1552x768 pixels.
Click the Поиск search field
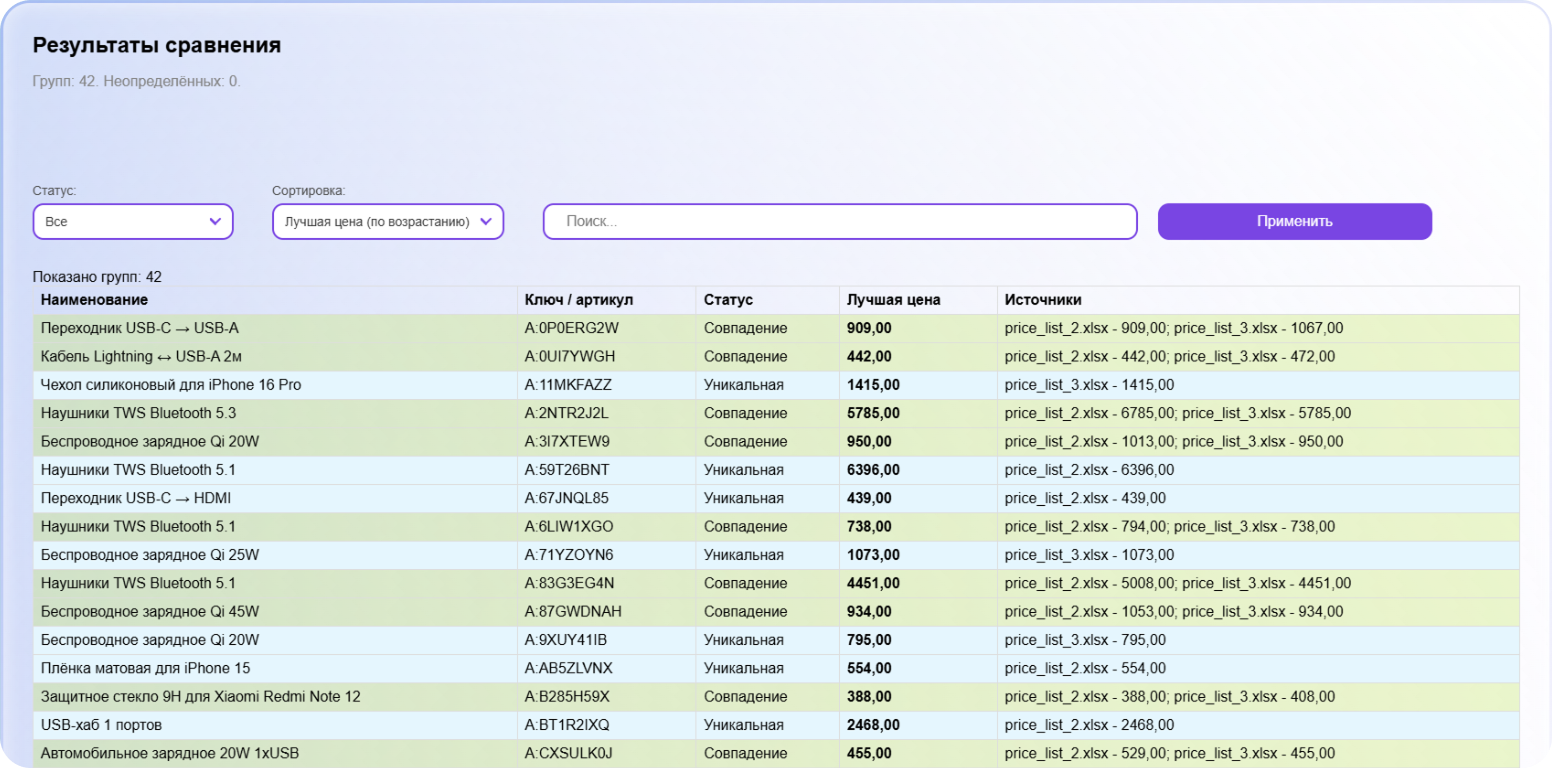[x=840, y=222]
